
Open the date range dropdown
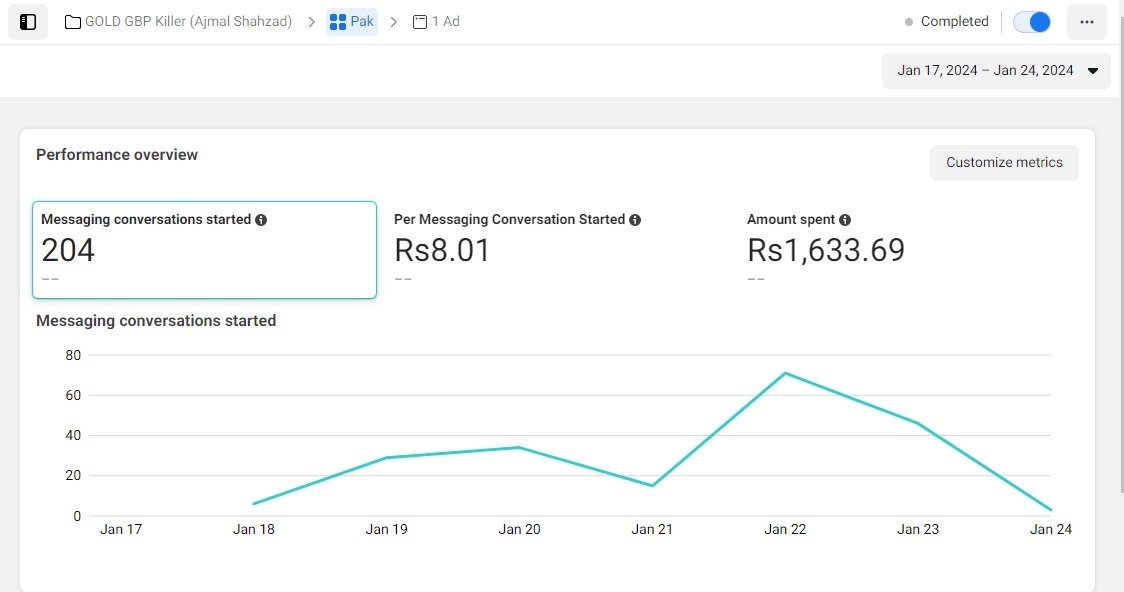995,71
